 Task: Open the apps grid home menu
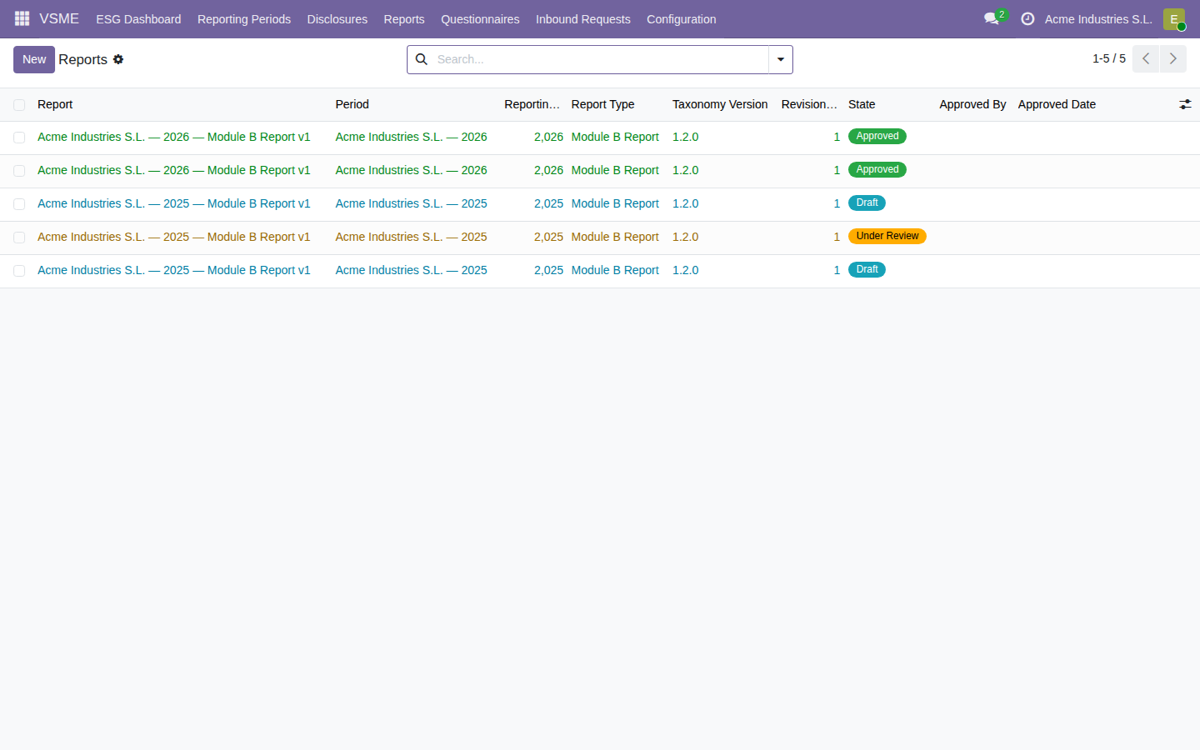(x=22, y=19)
